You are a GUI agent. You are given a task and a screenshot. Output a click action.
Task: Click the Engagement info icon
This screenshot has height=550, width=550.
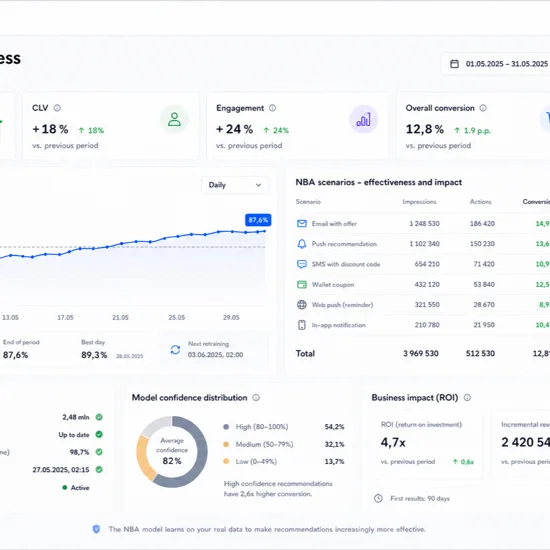coord(273,108)
